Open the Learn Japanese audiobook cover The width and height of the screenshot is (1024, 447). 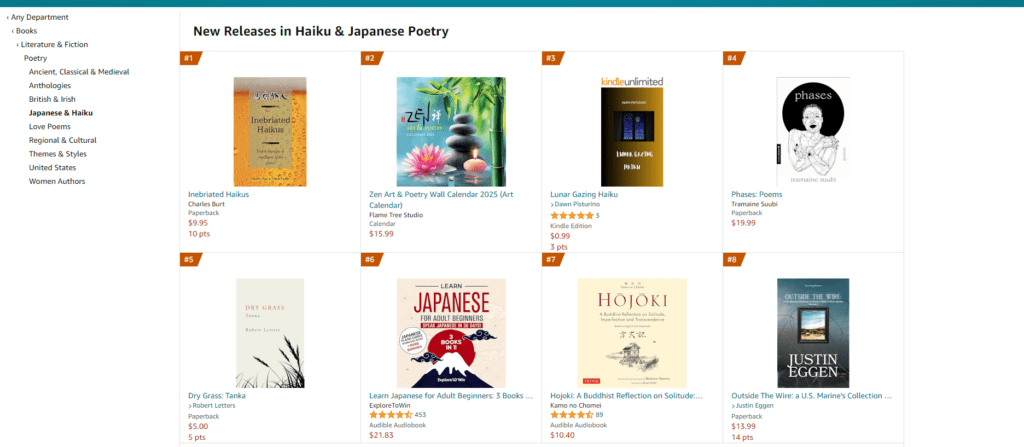(451, 333)
